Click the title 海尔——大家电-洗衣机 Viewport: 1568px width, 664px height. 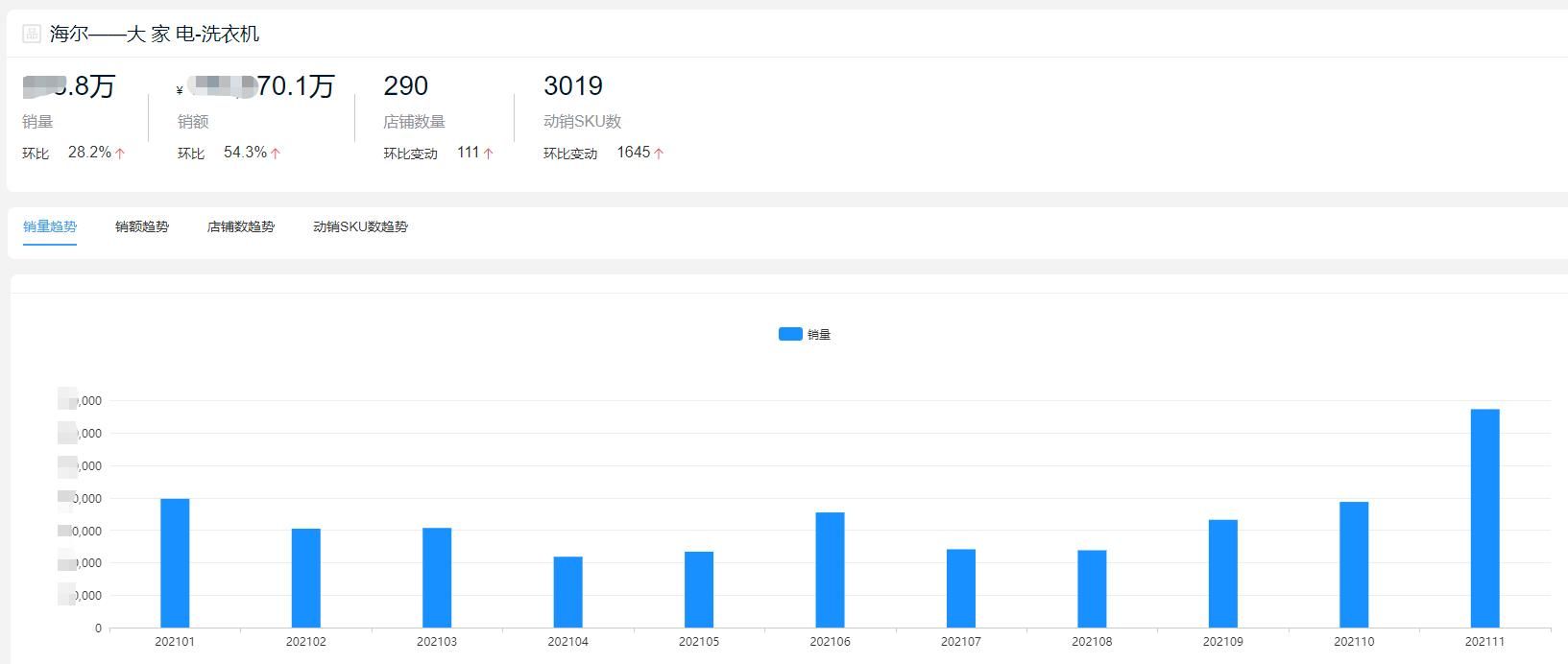coord(155,34)
